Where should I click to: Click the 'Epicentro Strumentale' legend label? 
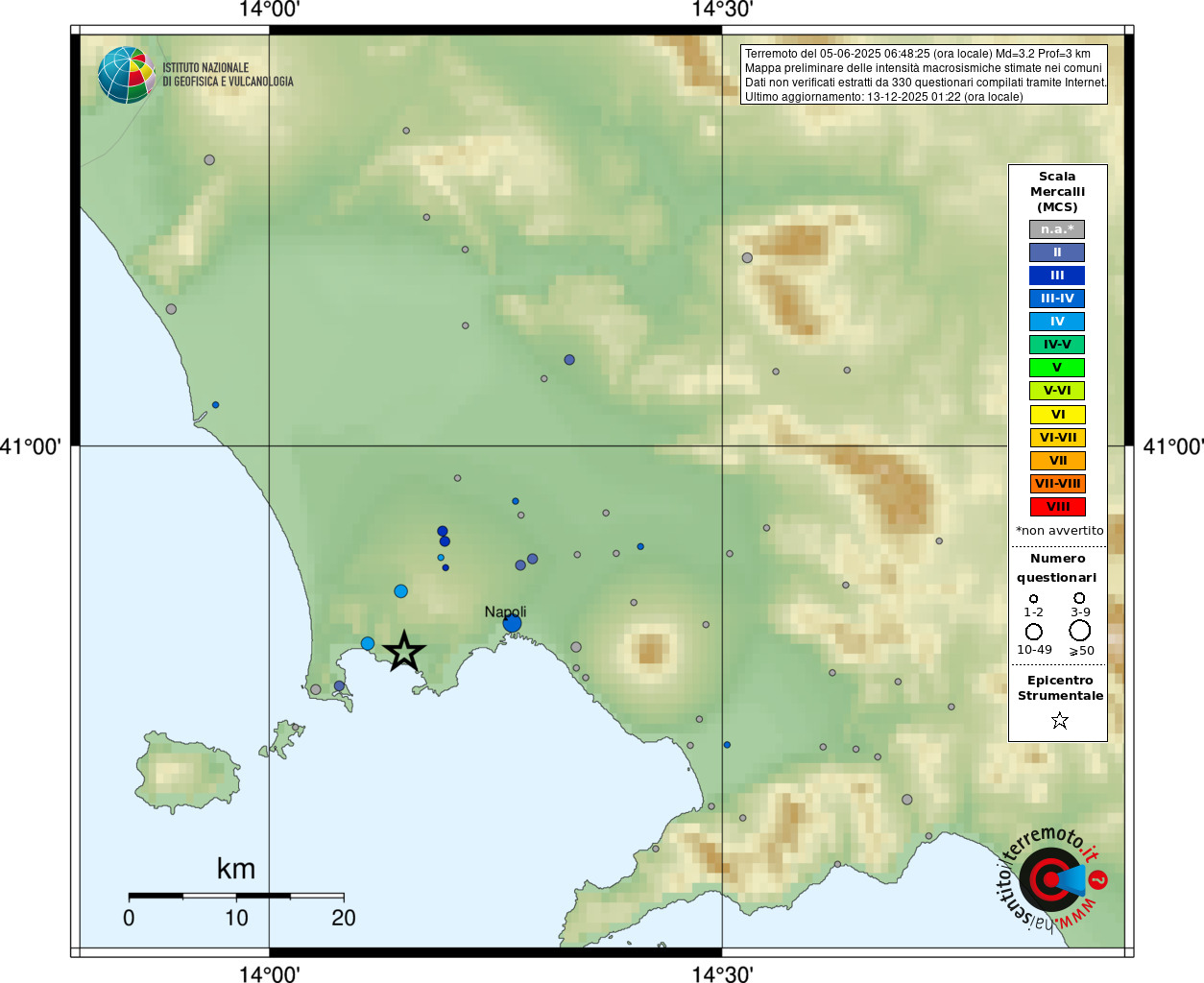coord(1060,688)
